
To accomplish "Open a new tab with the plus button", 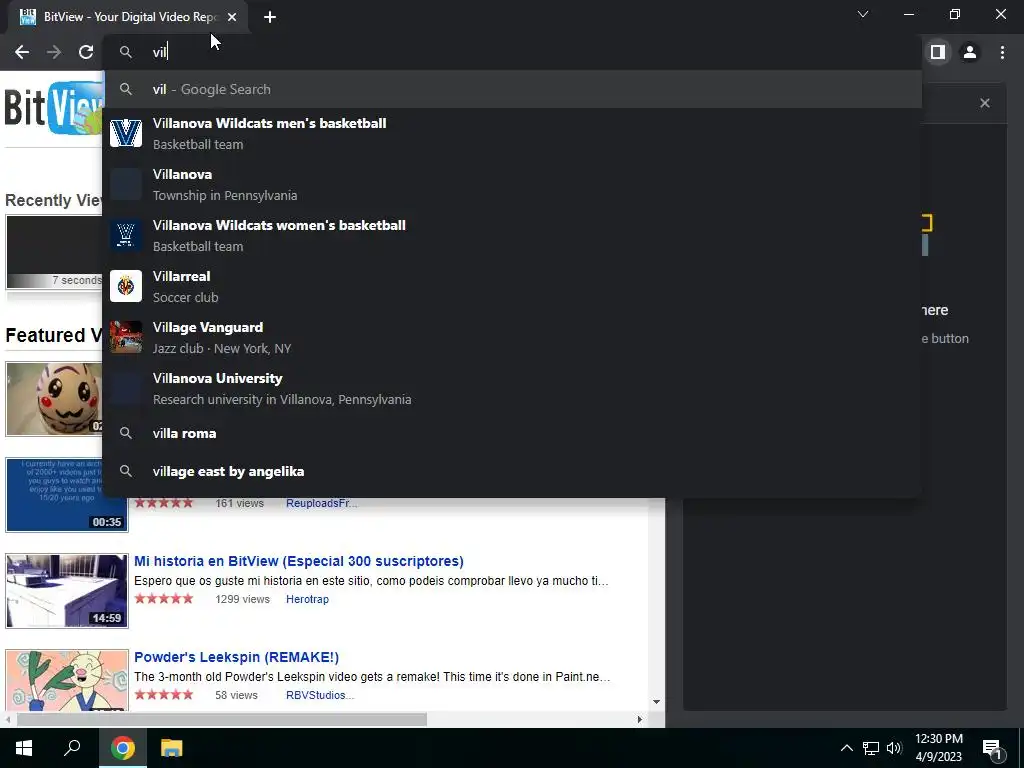I will coord(270,17).
